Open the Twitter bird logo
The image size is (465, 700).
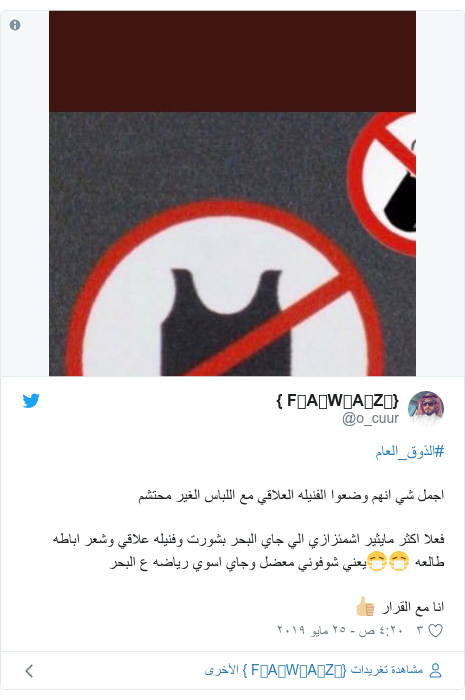[x=31, y=400]
